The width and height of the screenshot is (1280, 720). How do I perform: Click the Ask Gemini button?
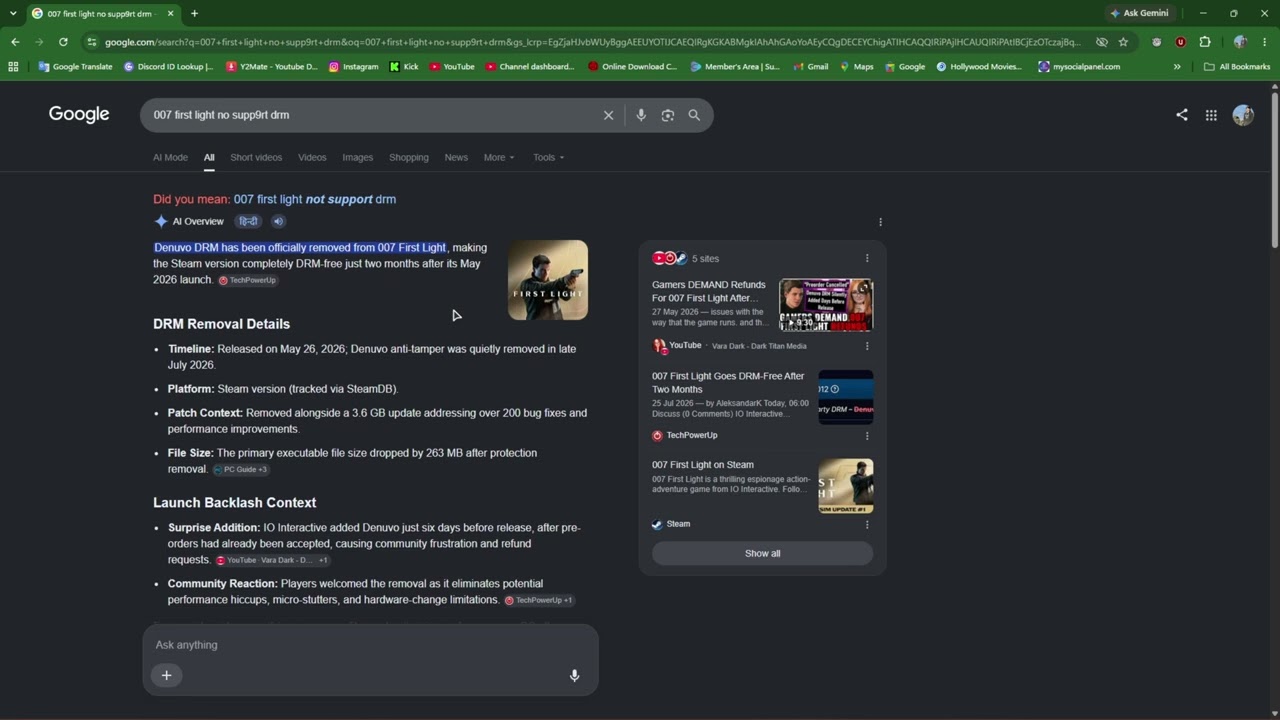tap(1138, 13)
